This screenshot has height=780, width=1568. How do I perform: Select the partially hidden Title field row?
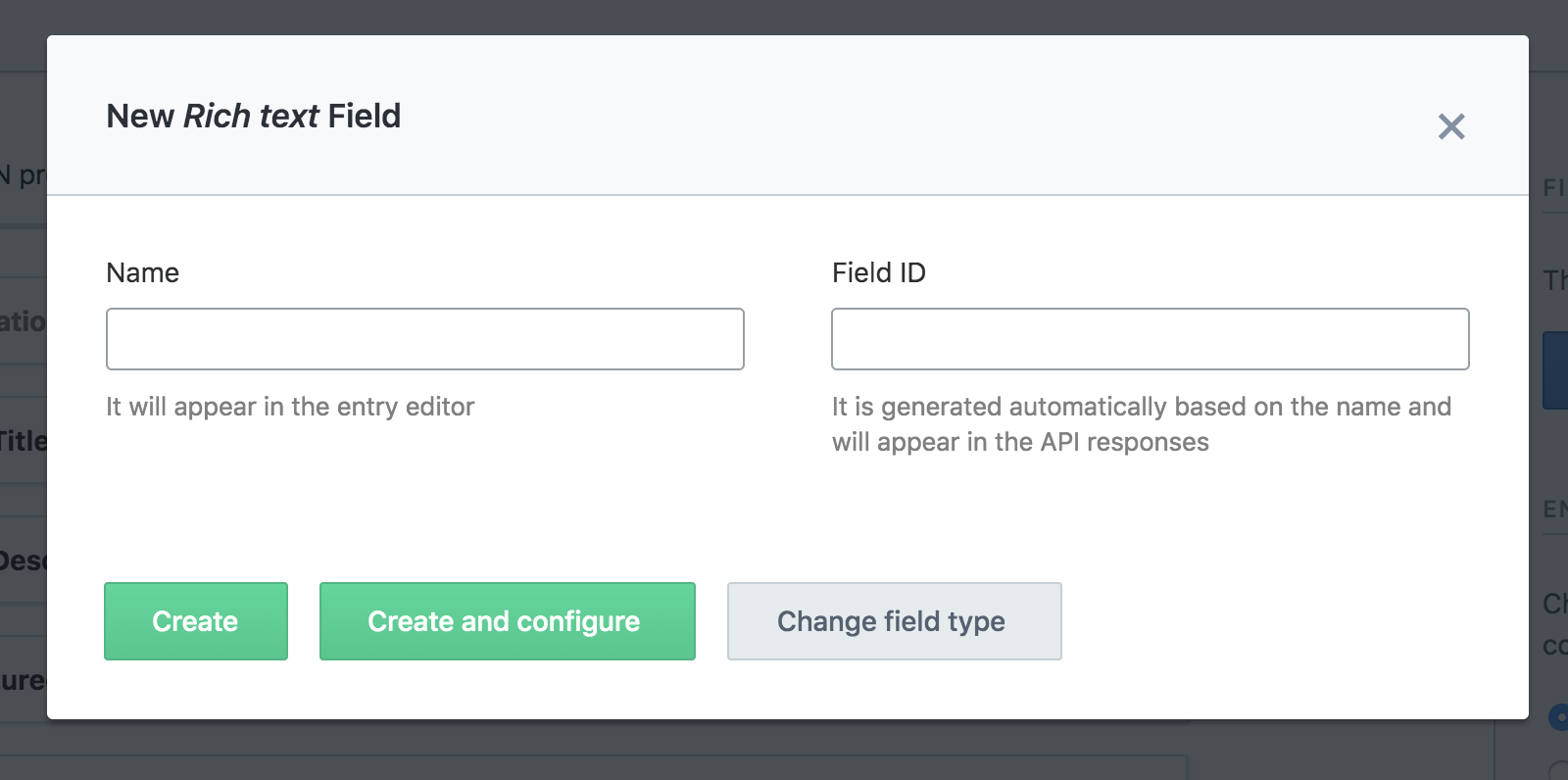click(x=23, y=441)
